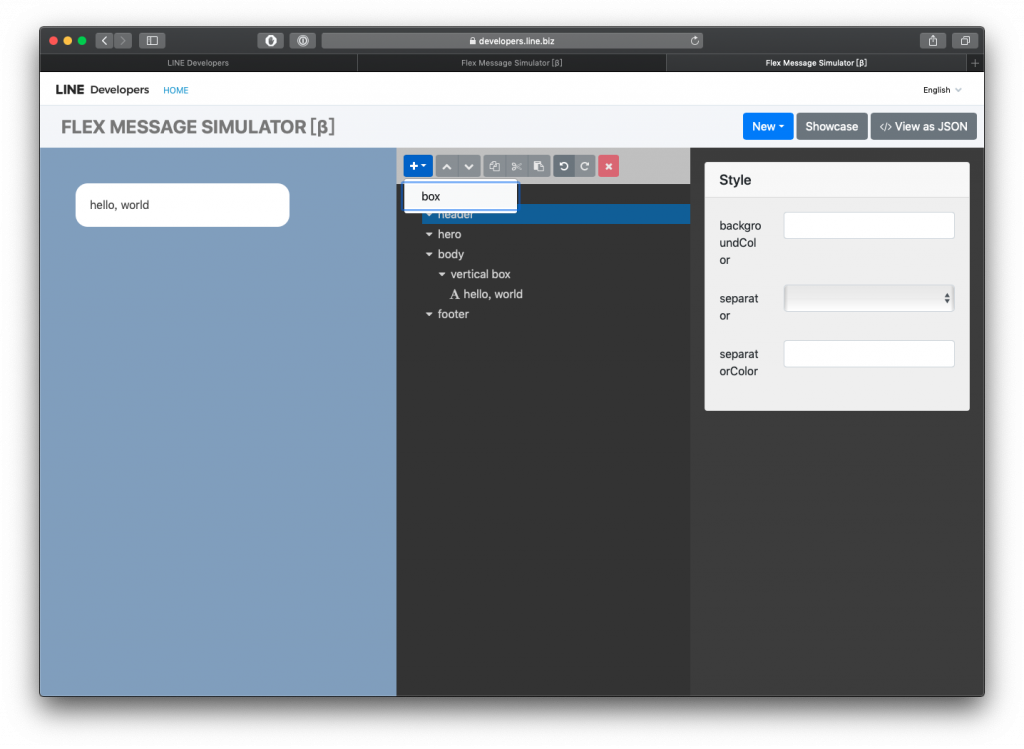
Task: Select the hello, world text node
Action: pyautogui.click(x=492, y=294)
